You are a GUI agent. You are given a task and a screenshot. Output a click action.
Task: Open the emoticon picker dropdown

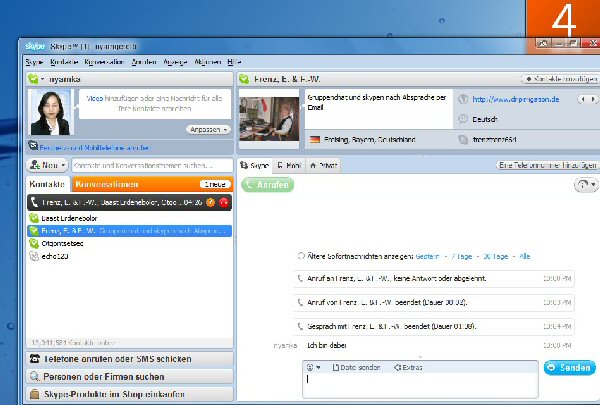[x=313, y=367]
